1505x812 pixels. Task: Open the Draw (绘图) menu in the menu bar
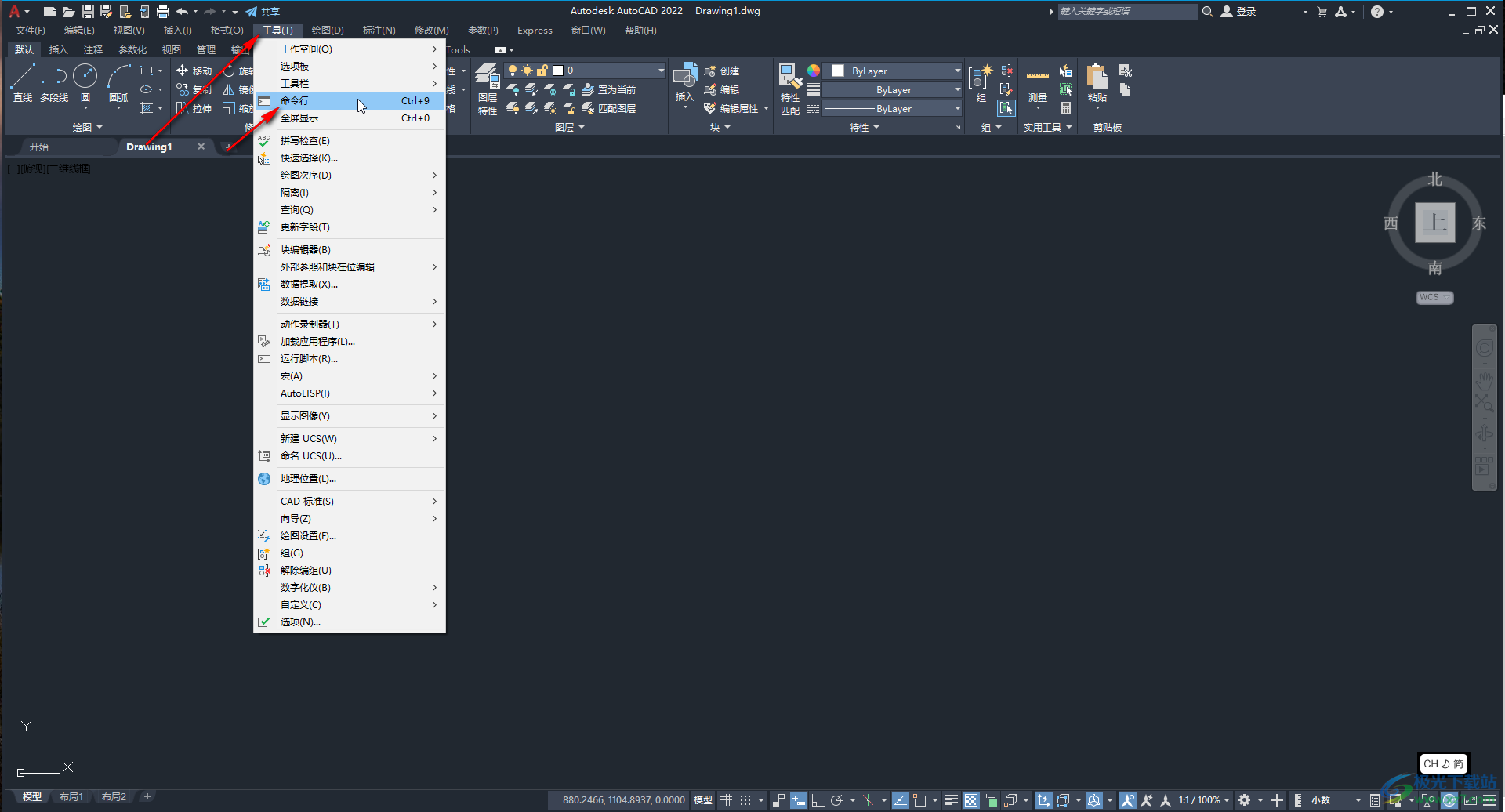click(x=328, y=30)
